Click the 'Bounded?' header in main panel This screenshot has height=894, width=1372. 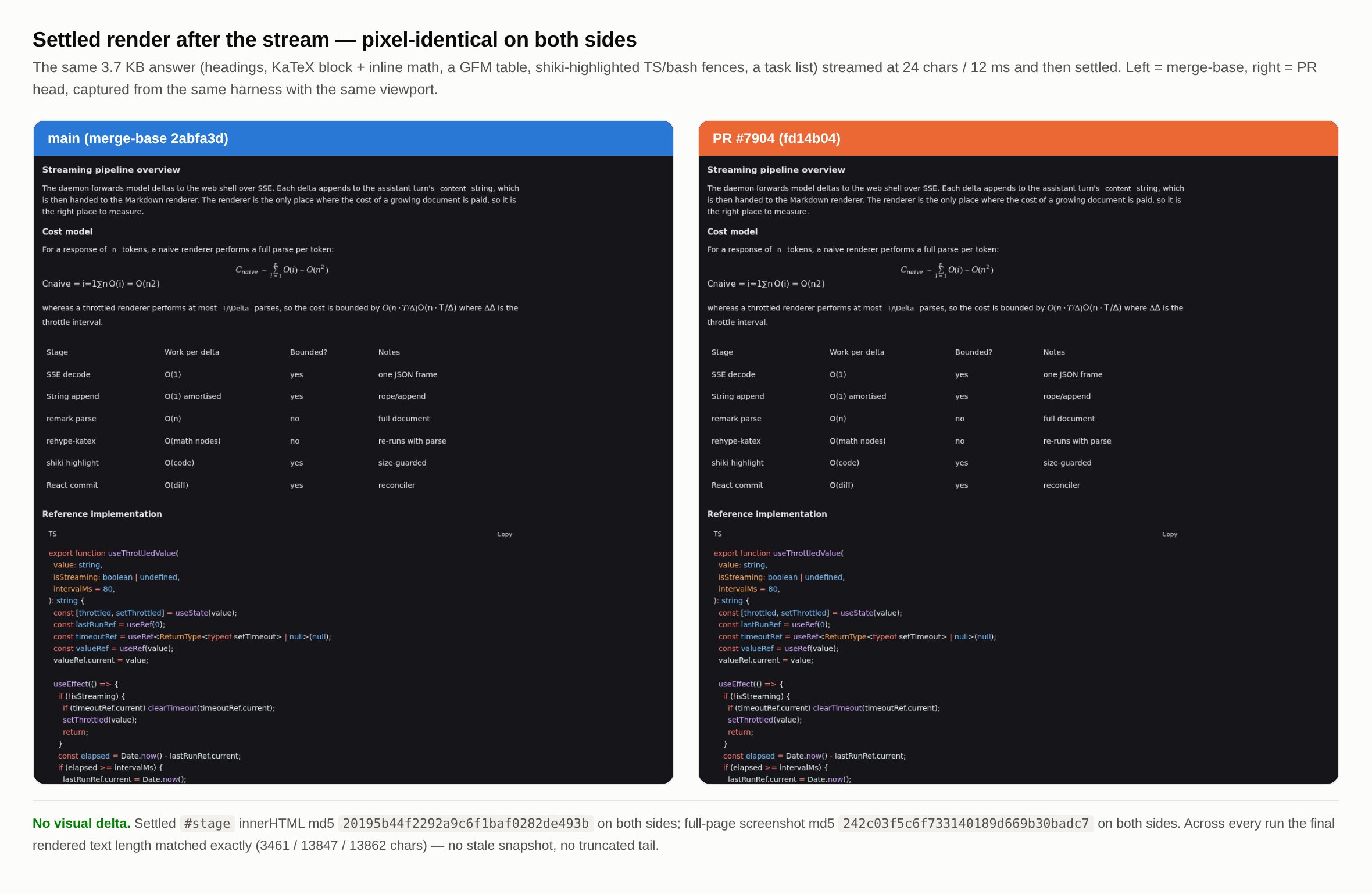pos(309,352)
